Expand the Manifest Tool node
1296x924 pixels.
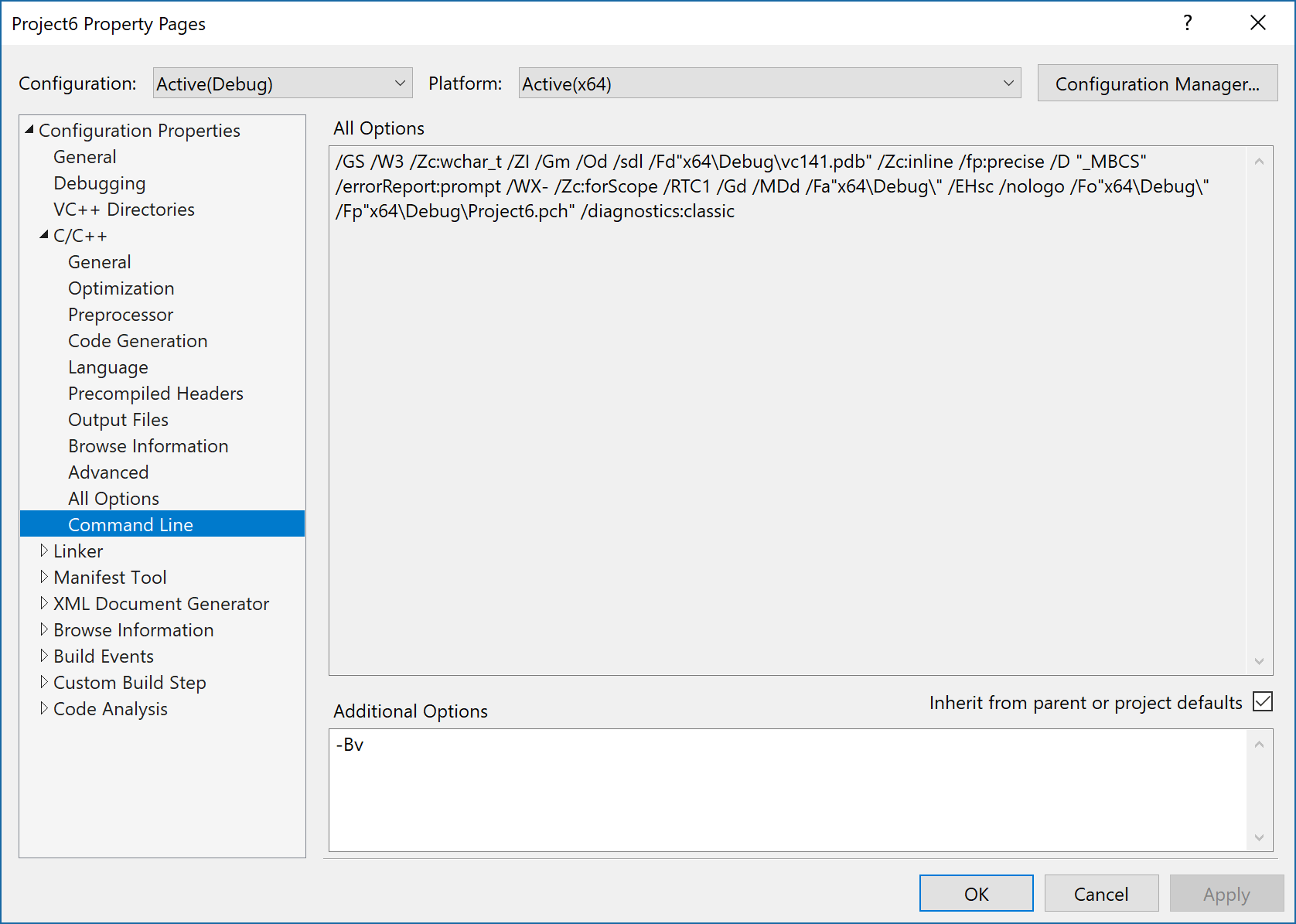[x=45, y=577]
